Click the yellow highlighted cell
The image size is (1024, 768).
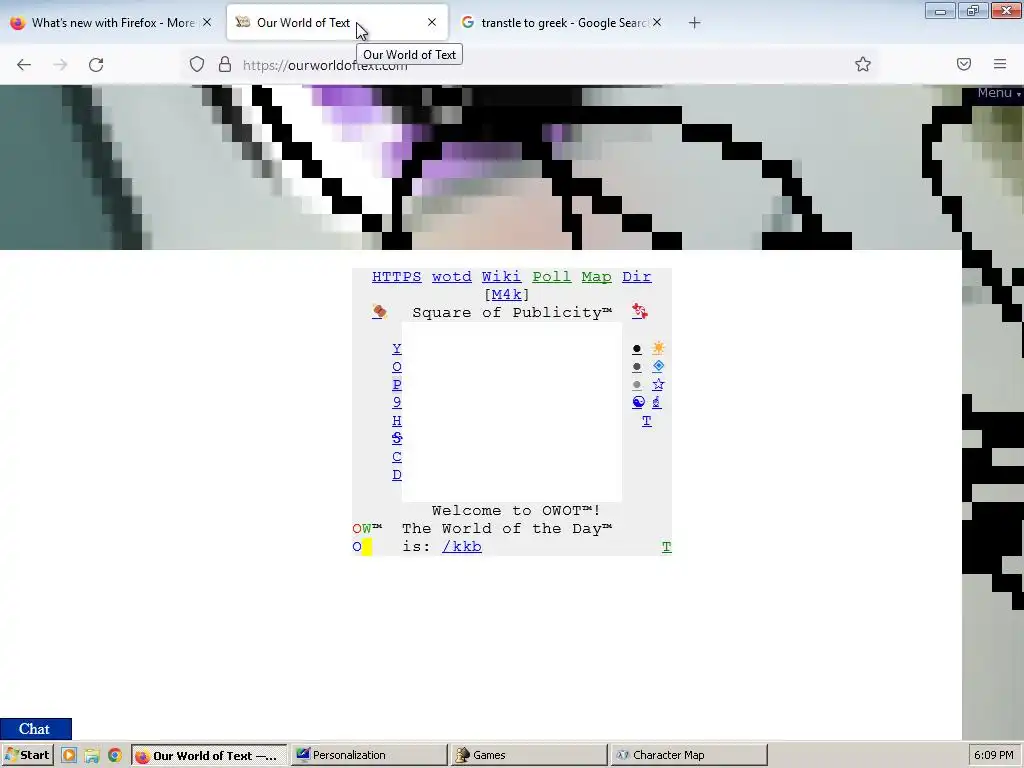(366, 547)
